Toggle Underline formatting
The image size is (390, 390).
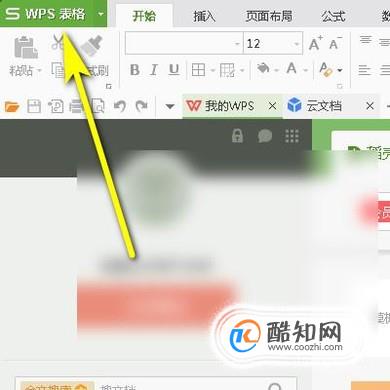pos(174,70)
